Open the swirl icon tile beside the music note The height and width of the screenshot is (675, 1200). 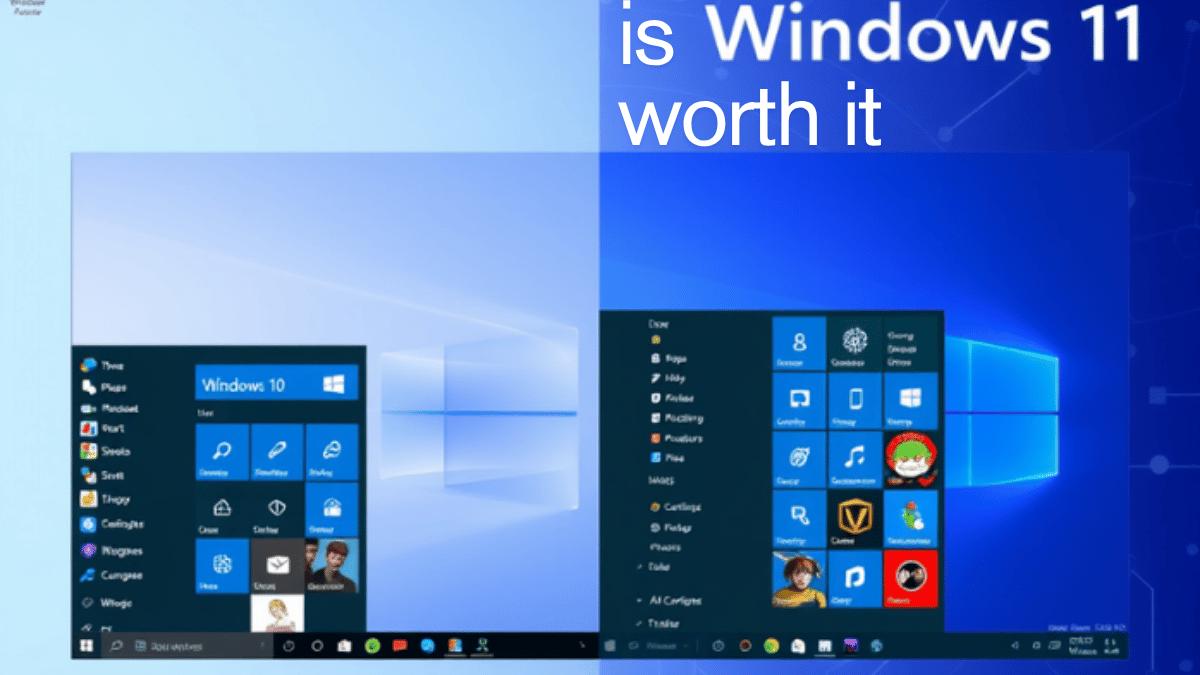(799, 458)
